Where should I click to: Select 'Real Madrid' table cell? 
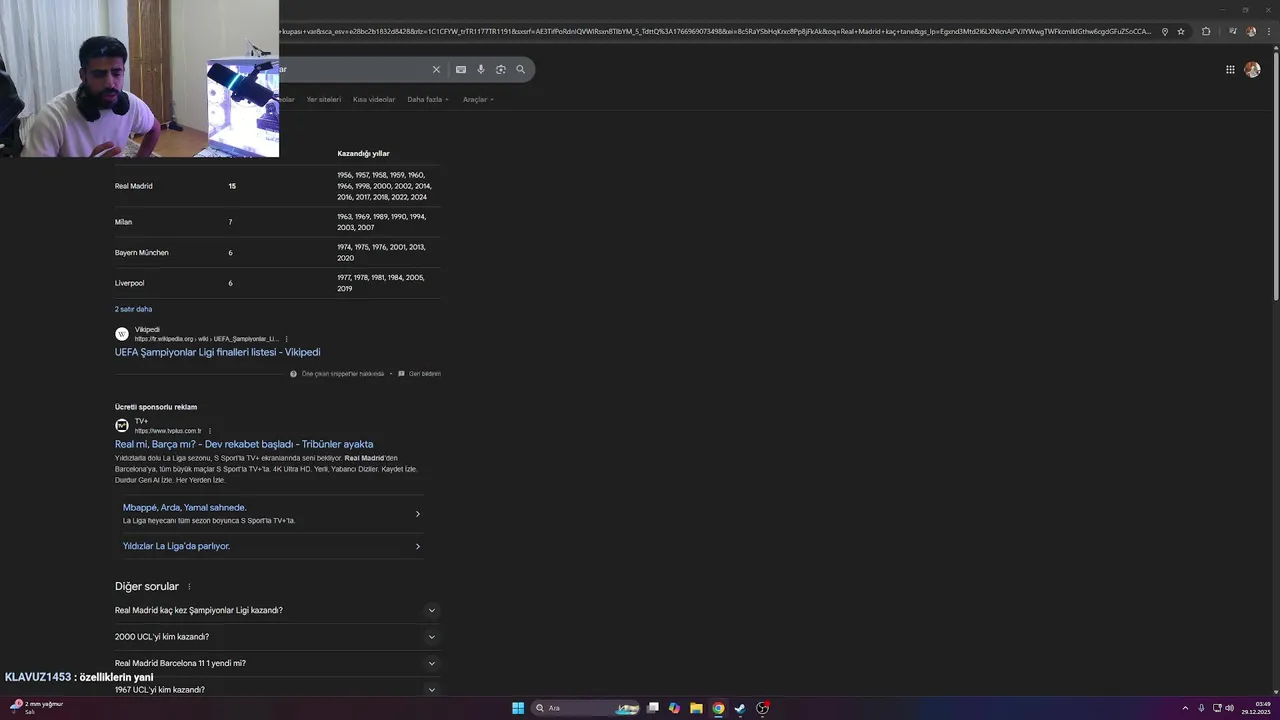133,186
